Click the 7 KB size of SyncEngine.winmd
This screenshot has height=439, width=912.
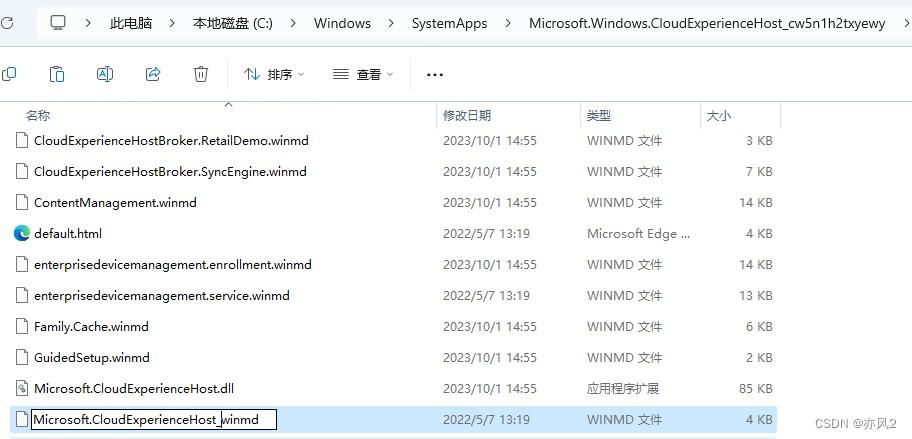pyautogui.click(x=759, y=172)
